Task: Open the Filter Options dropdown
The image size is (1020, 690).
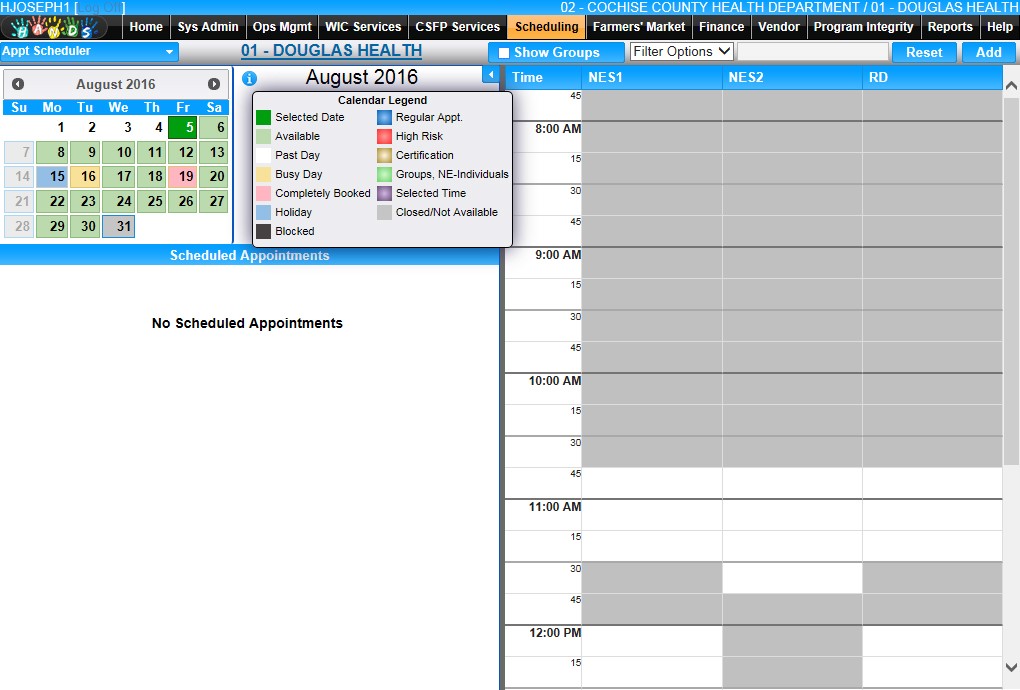Action: tap(682, 51)
